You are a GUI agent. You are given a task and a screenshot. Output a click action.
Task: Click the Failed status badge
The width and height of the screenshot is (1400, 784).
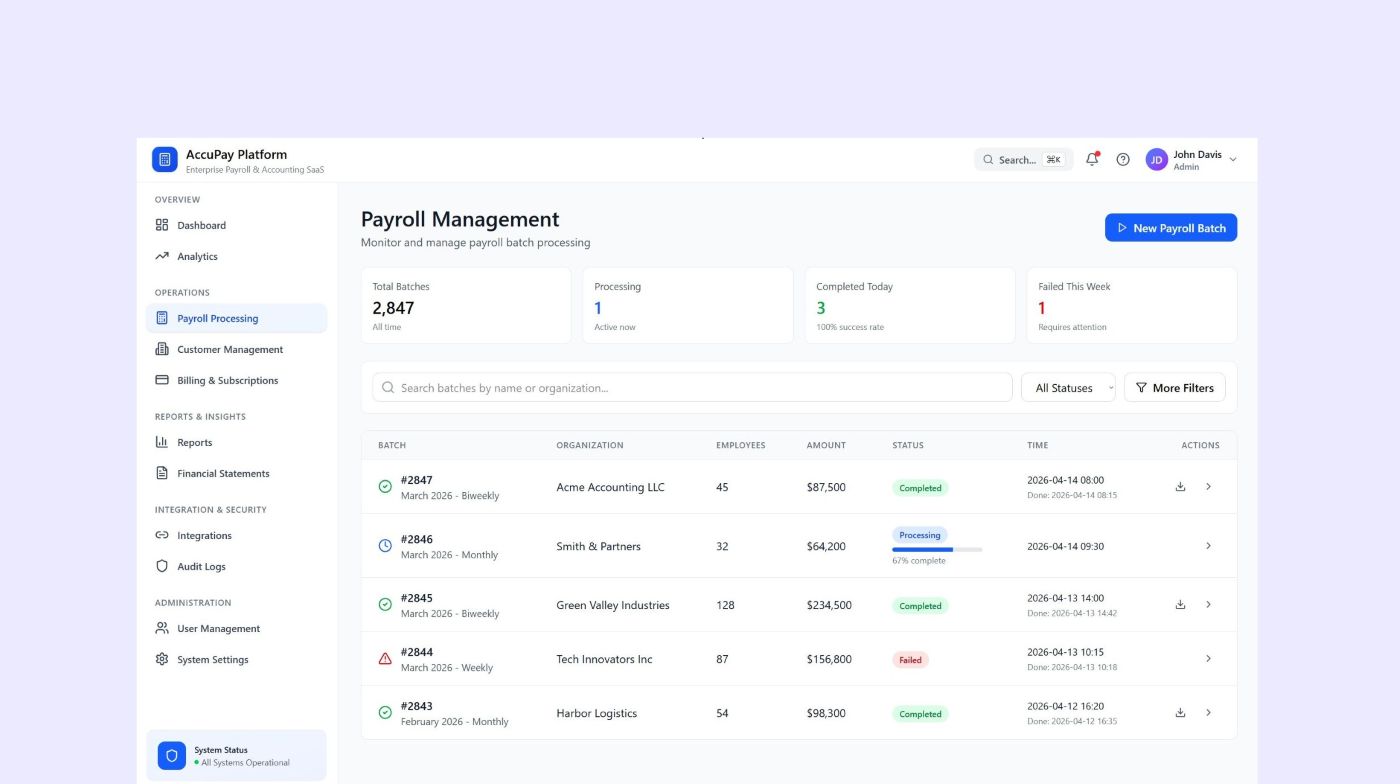point(910,660)
